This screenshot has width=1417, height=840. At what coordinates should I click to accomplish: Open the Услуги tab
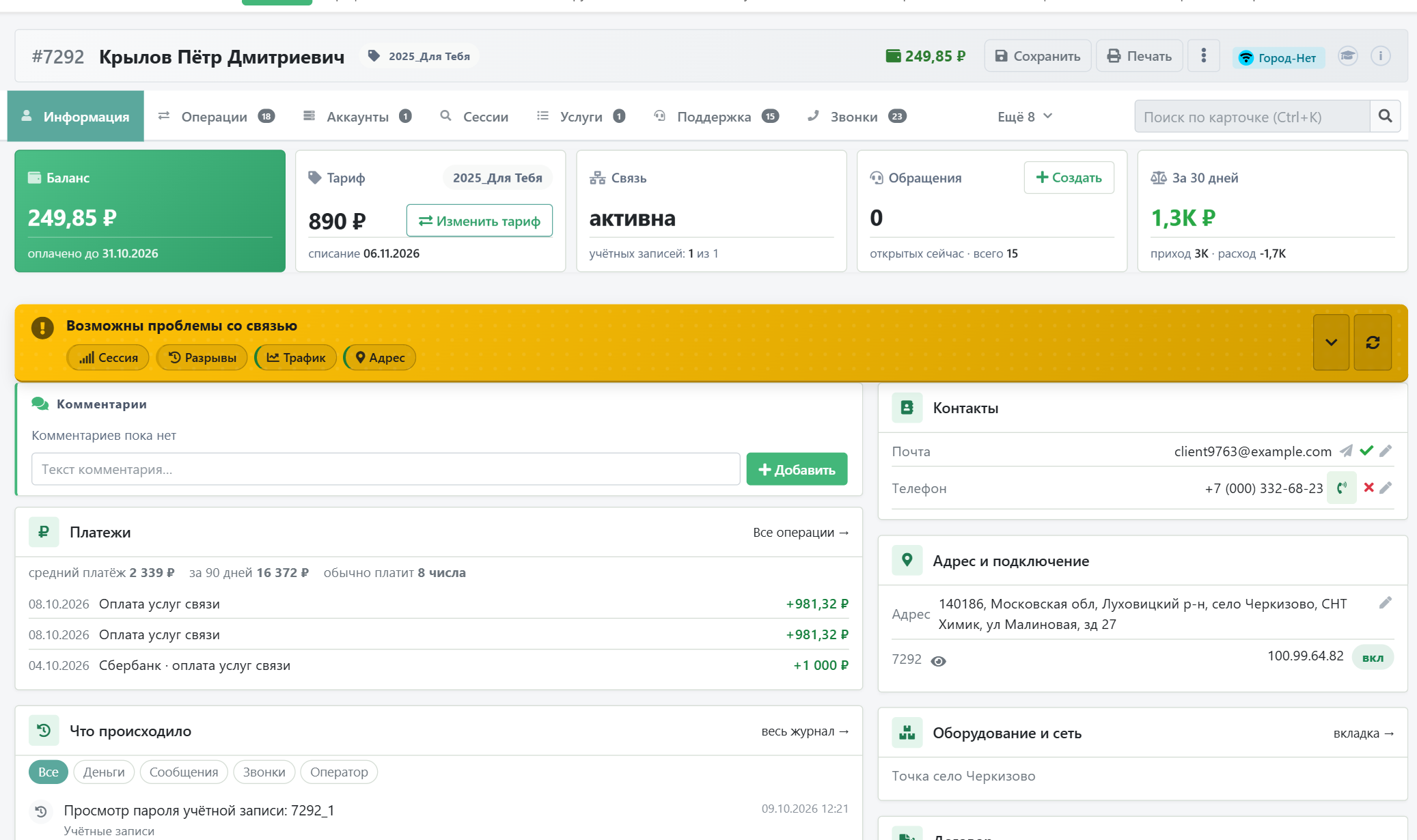pyautogui.click(x=581, y=116)
